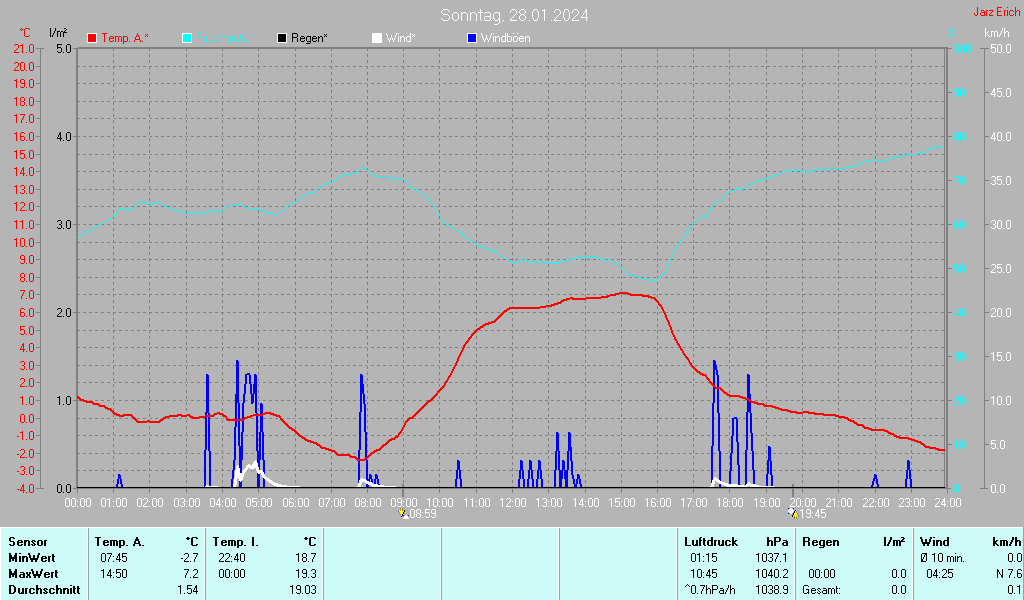Click the '50.0' value on wind axis
The width and height of the screenshot is (1024, 600).
pos(1000,49)
